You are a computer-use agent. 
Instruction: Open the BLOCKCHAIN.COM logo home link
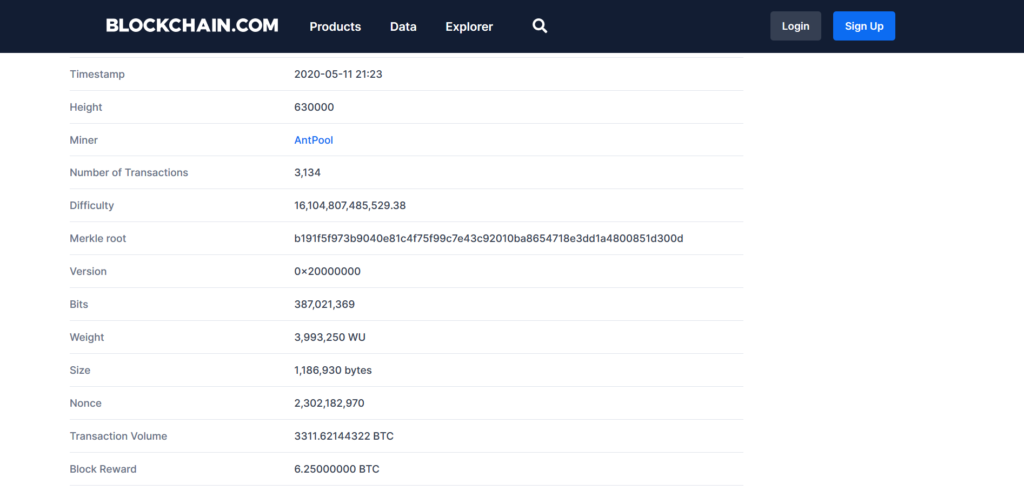click(x=192, y=25)
